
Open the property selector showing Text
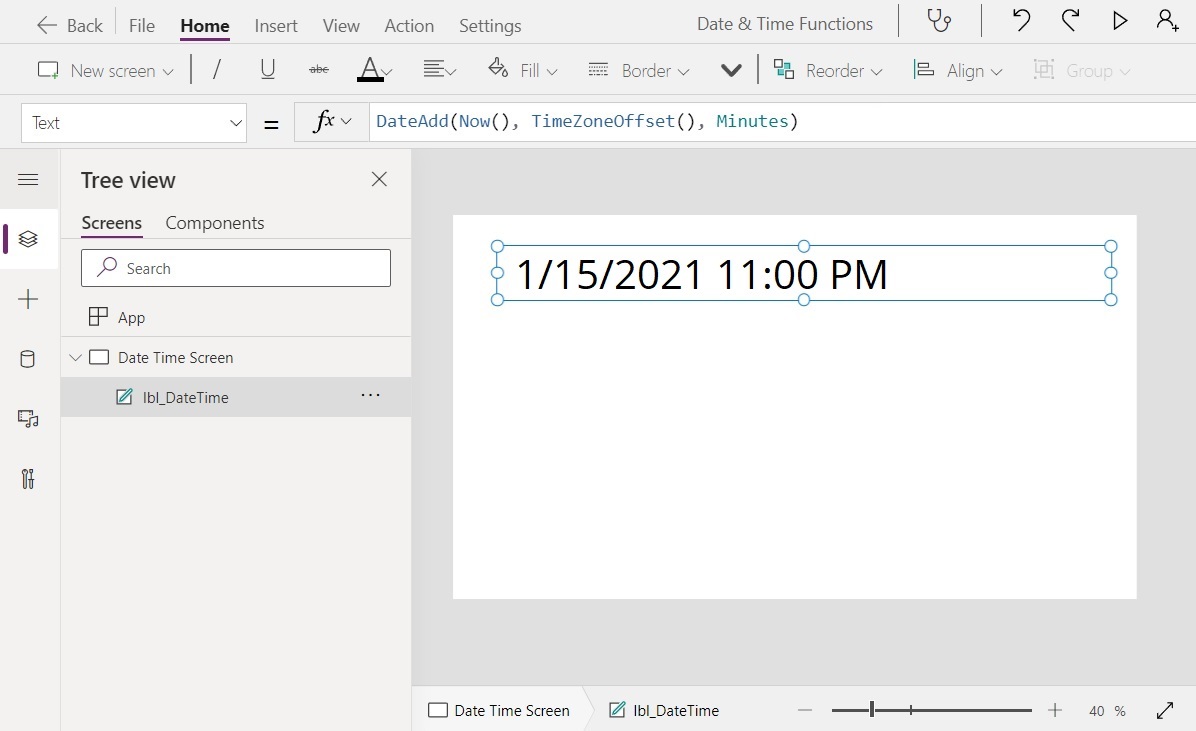click(x=134, y=123)
